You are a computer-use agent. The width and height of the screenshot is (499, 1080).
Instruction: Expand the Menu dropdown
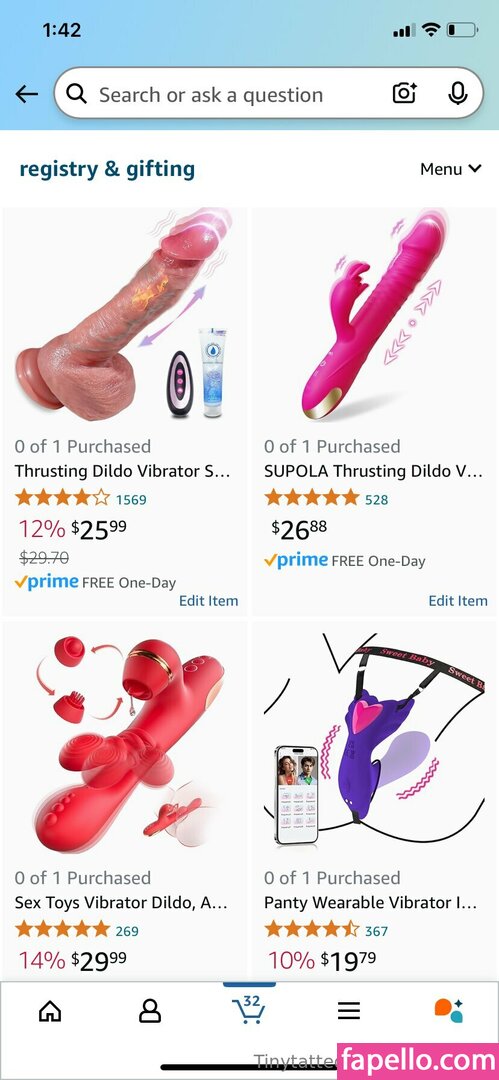point(451,169)
